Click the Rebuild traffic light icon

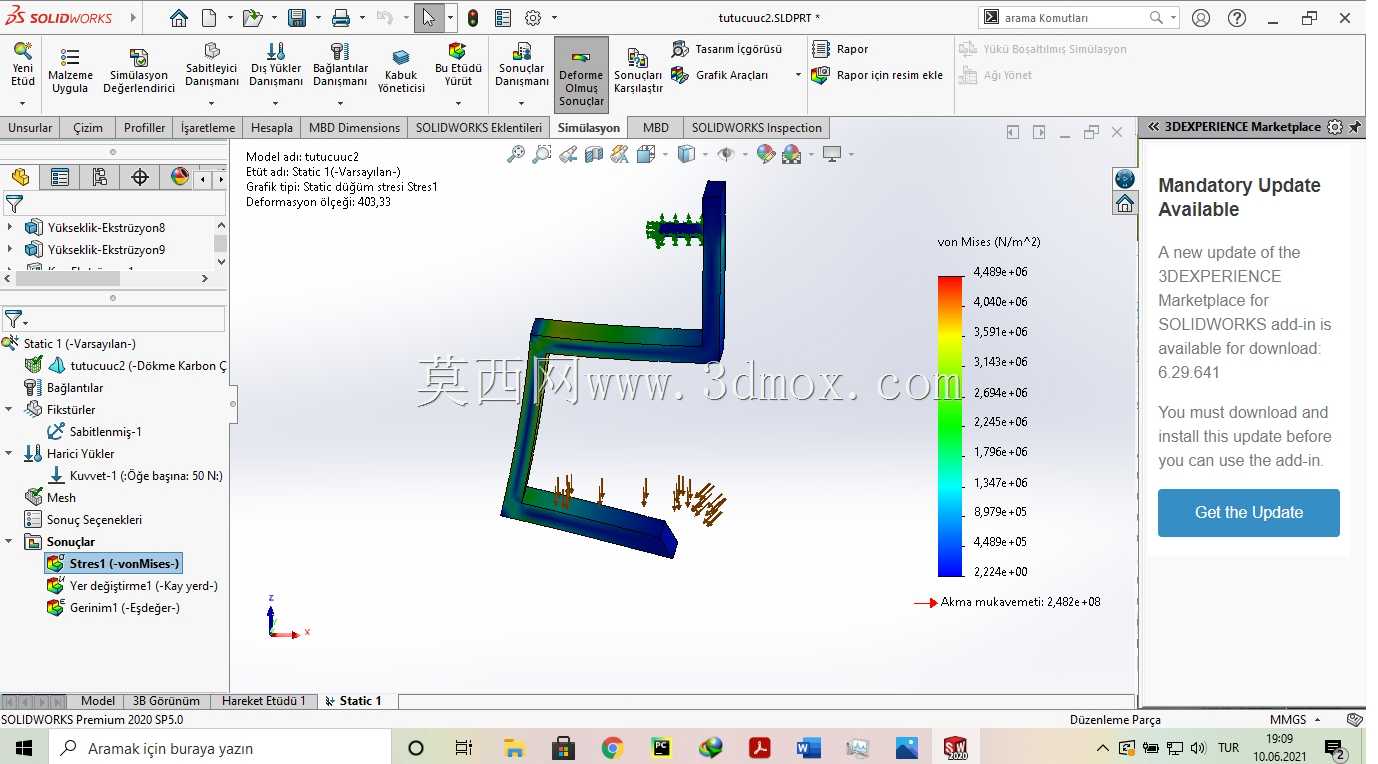coord(473,18)
